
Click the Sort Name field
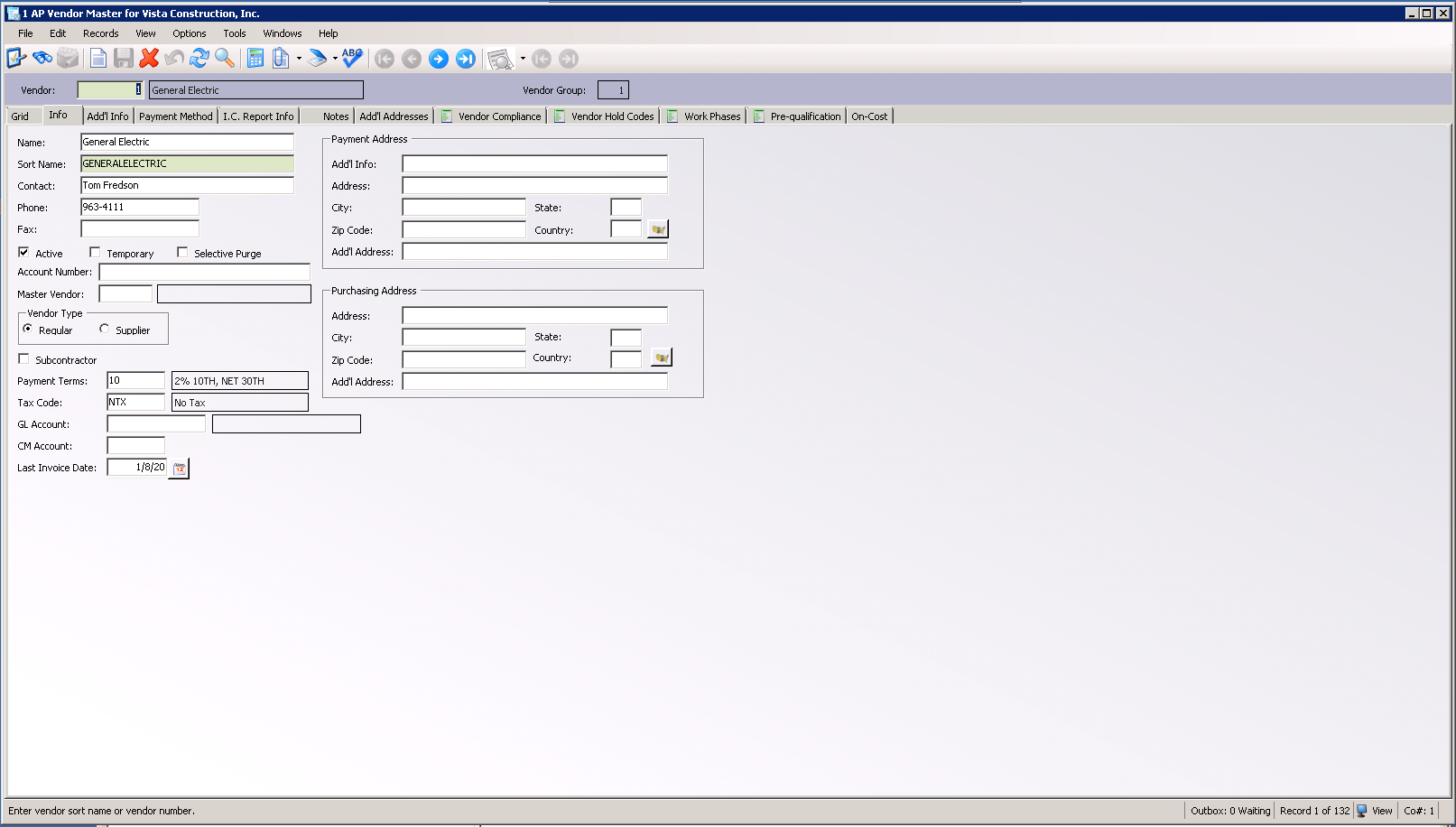[x=188, y=163]
